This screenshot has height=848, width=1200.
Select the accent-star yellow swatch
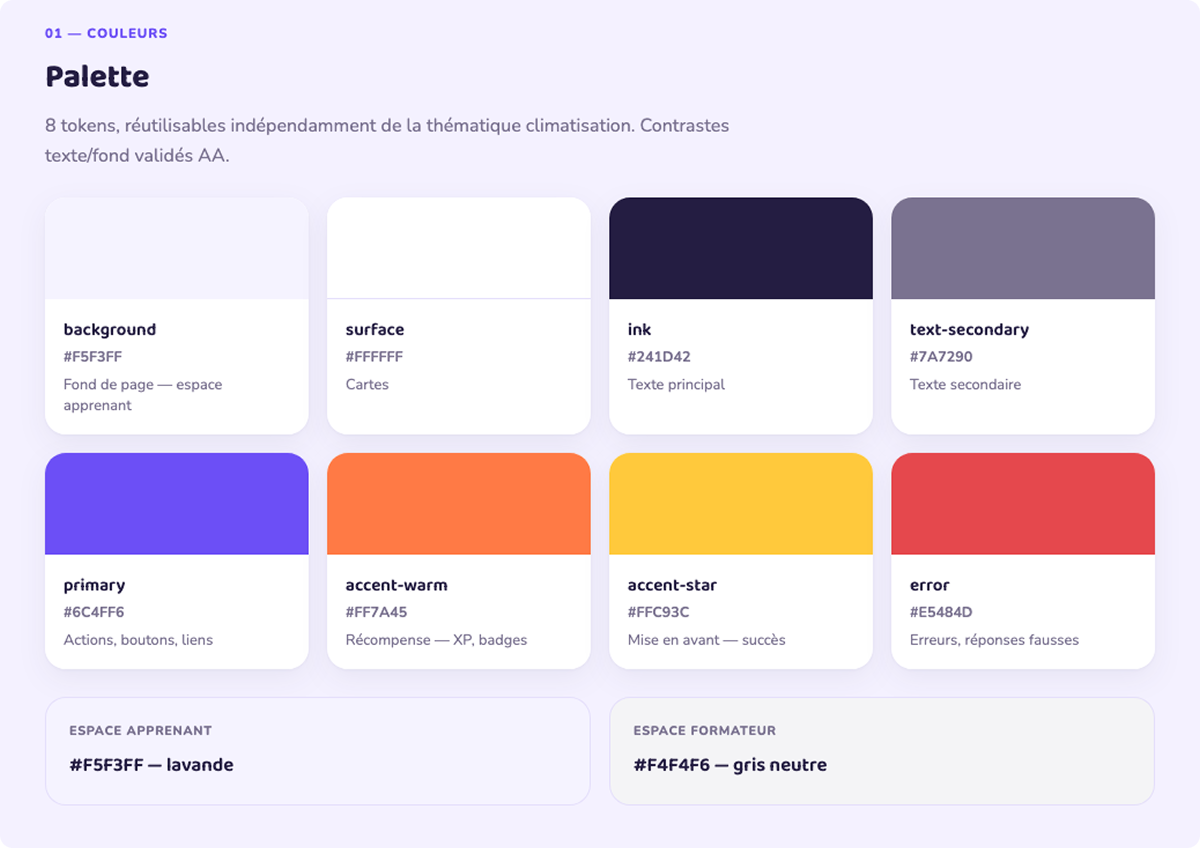(741, 504)
